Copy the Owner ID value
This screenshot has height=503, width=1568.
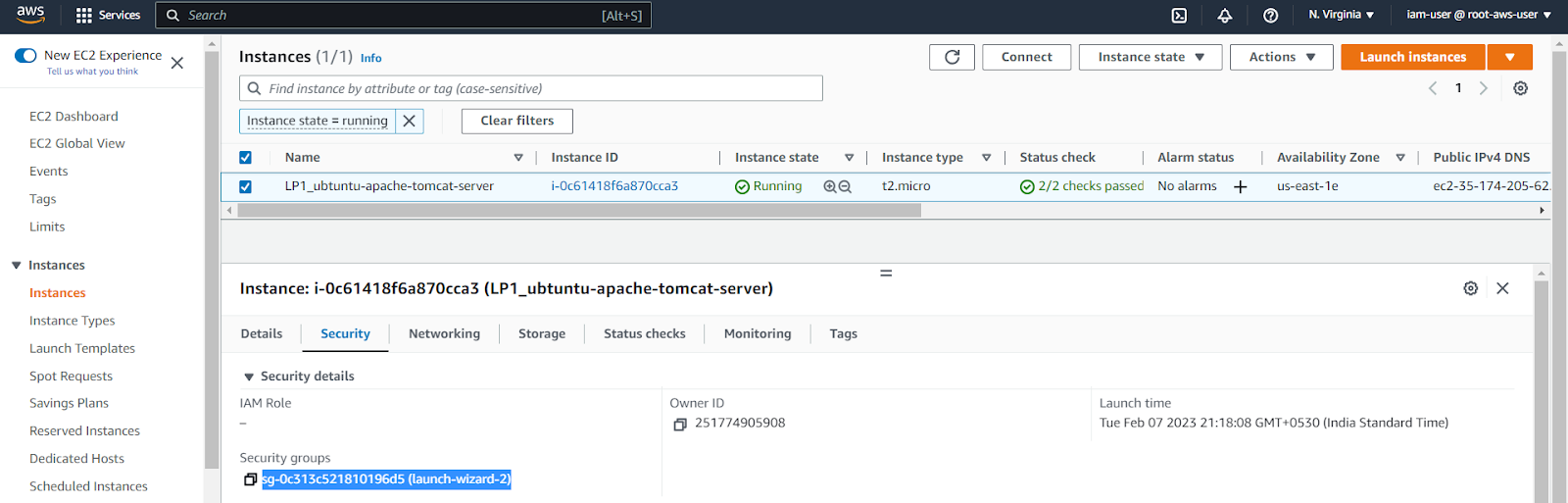click(x=680, y=425)
